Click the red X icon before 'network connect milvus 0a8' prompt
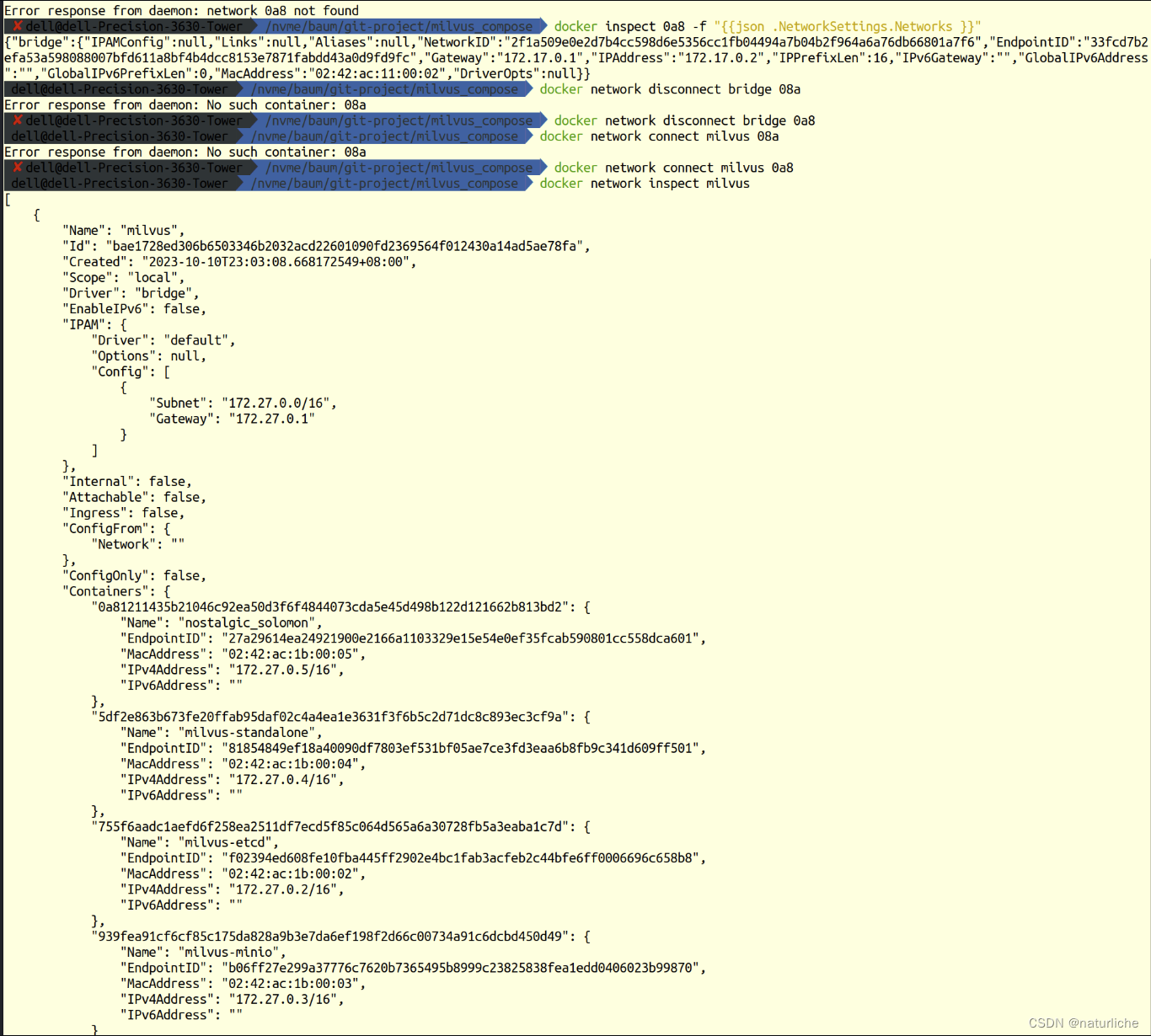This screenshot has width=1151, height=1036. tap(17, 168)
